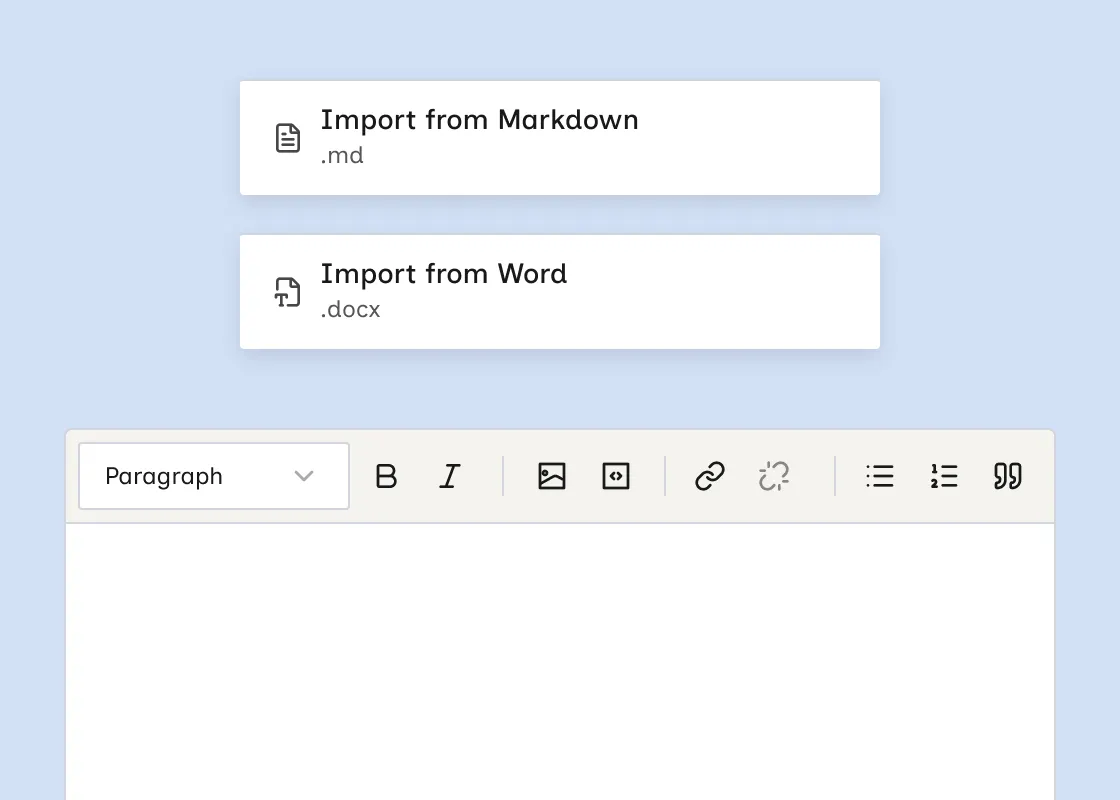Click inside the empty editor text area
This screenshot has width=1120, height=800.
tap(560, 661)
